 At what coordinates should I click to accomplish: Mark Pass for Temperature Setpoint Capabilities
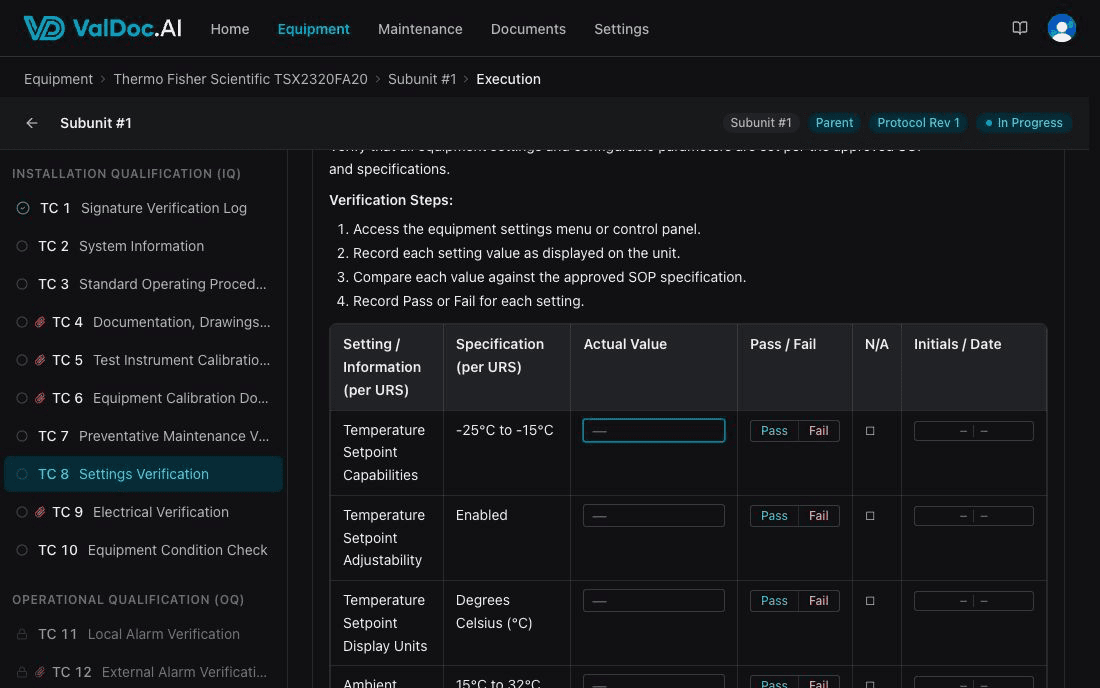point(774,431)
